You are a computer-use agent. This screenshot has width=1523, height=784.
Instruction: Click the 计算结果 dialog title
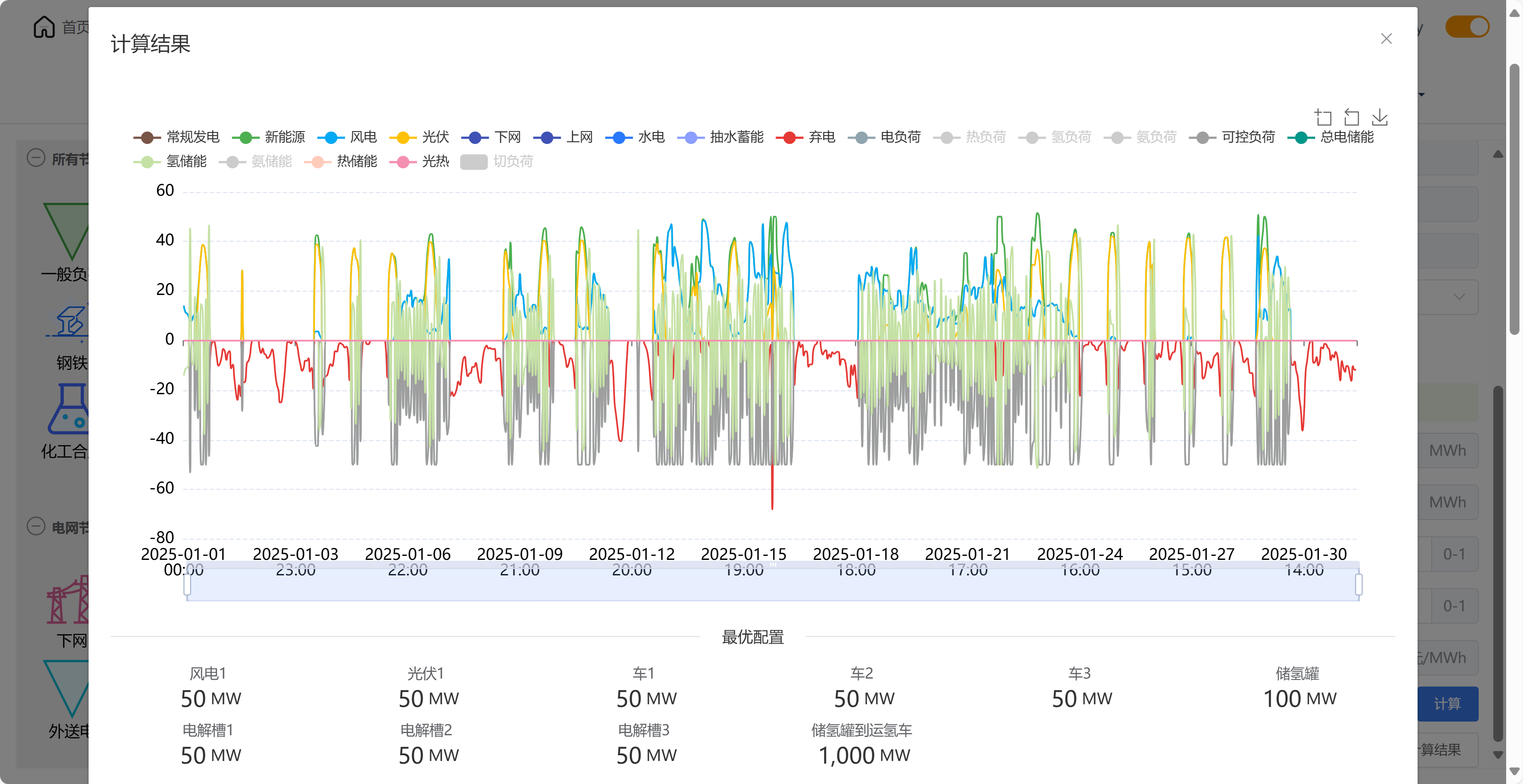coord(151,44)
